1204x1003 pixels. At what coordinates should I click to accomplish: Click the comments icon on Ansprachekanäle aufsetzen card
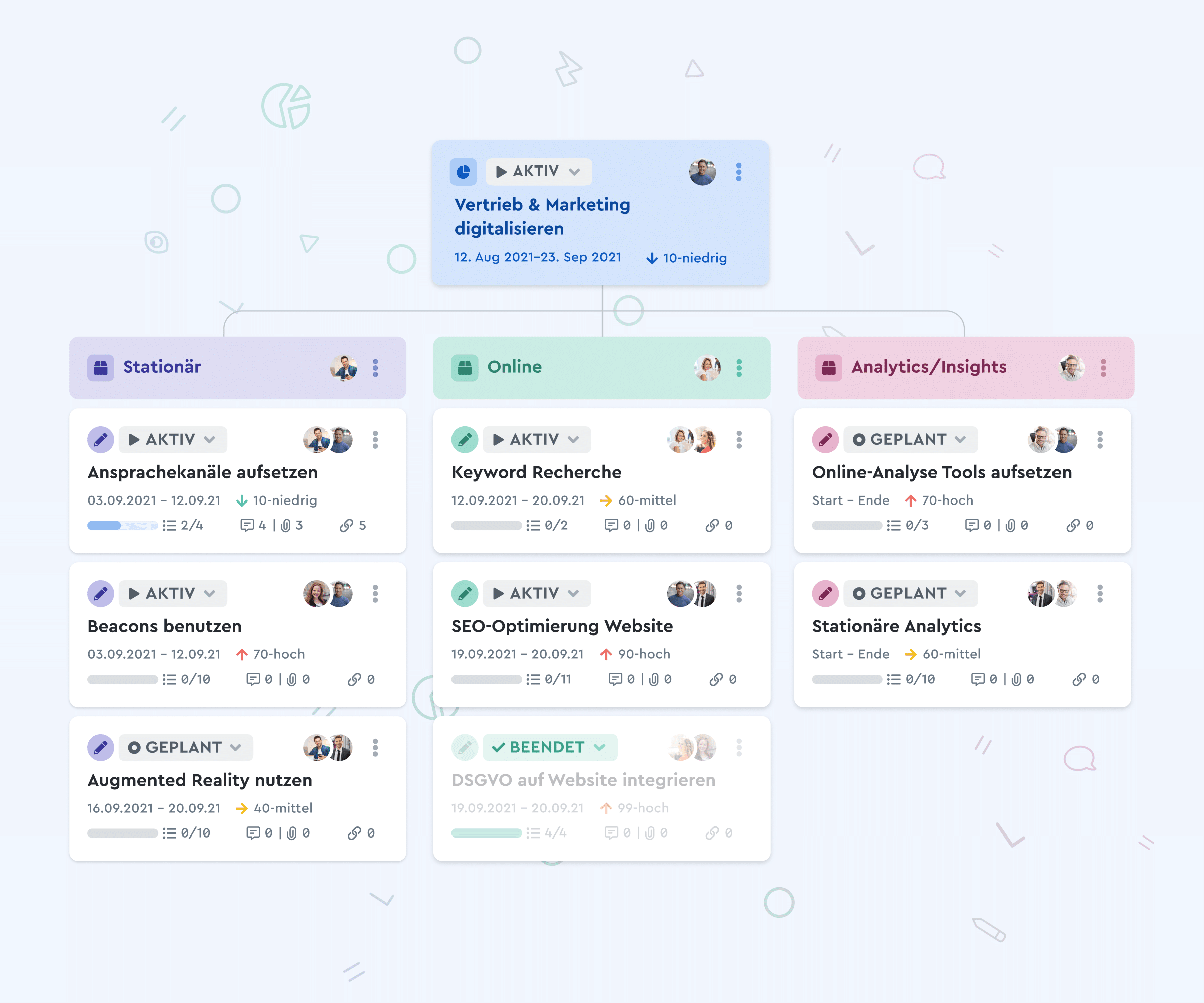tap(246, 526)
